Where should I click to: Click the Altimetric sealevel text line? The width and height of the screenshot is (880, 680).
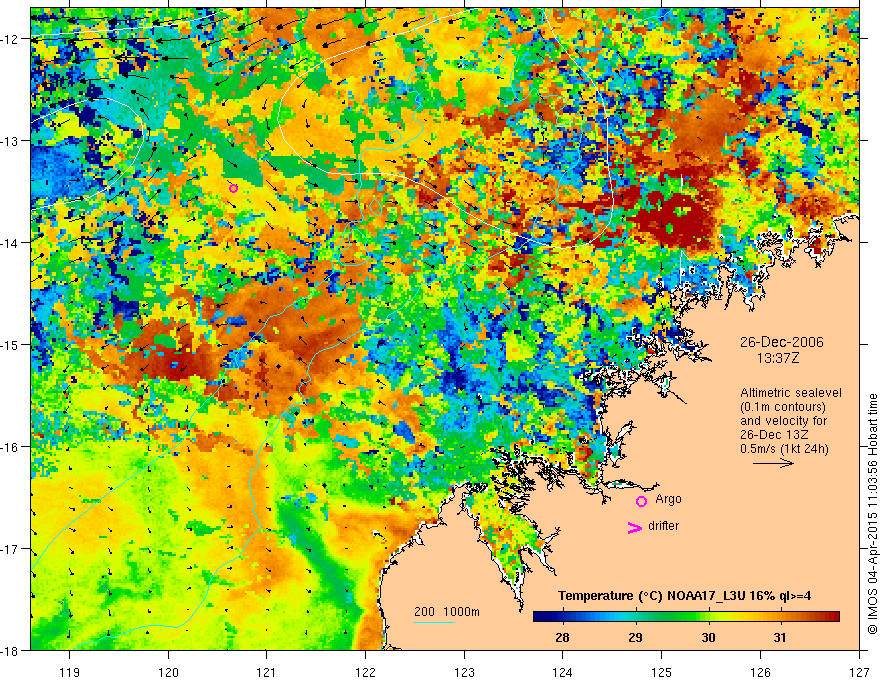791,393
